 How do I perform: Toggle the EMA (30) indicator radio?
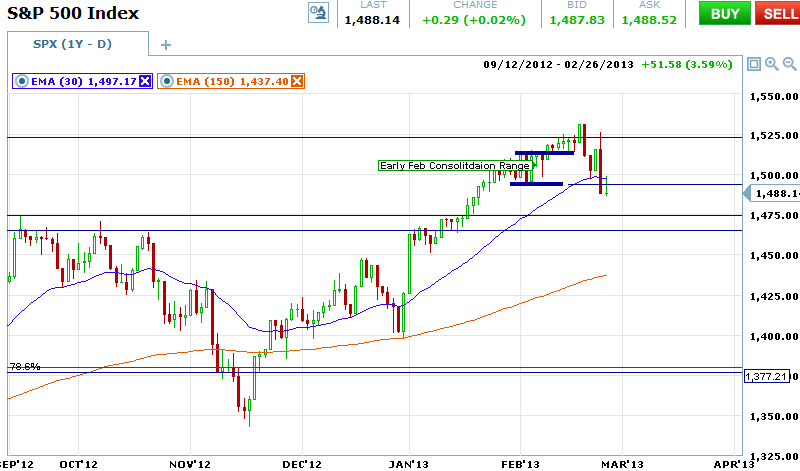(x=21, y=81)
